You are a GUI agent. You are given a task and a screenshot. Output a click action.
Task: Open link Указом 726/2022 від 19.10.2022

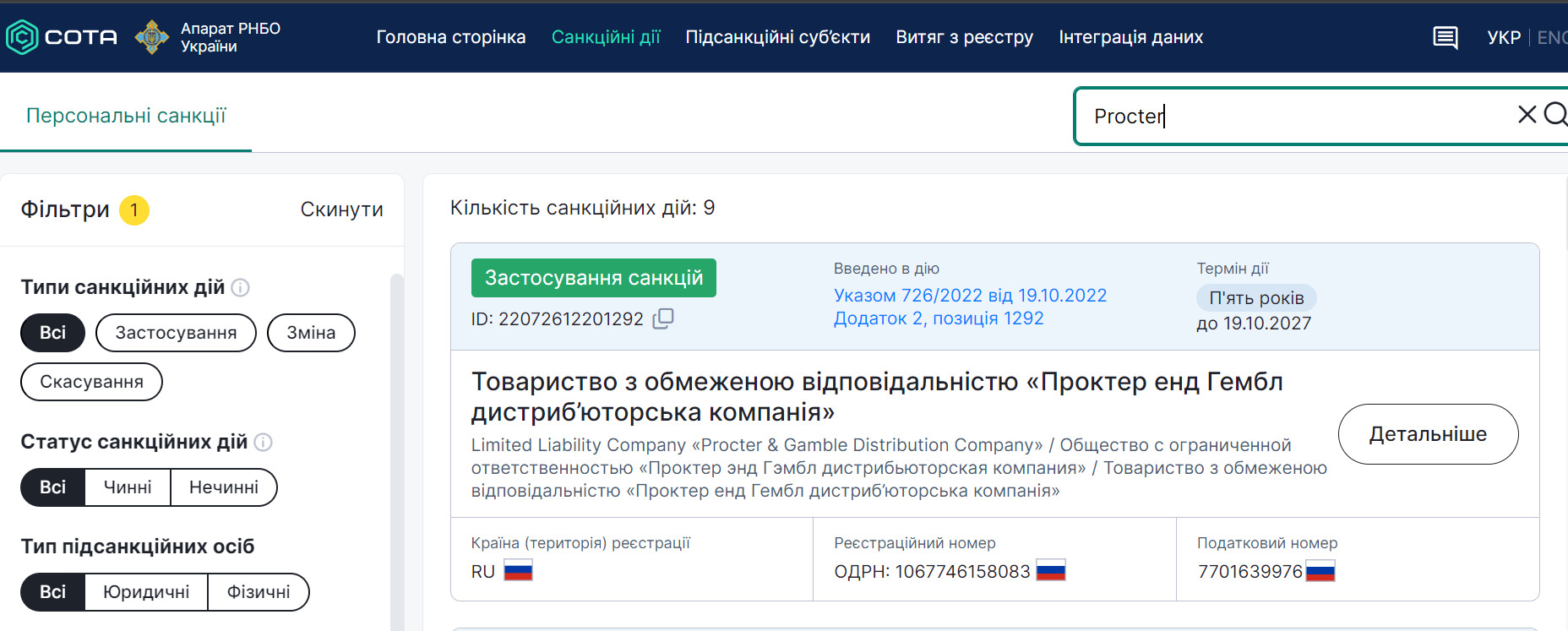[970, 296]
